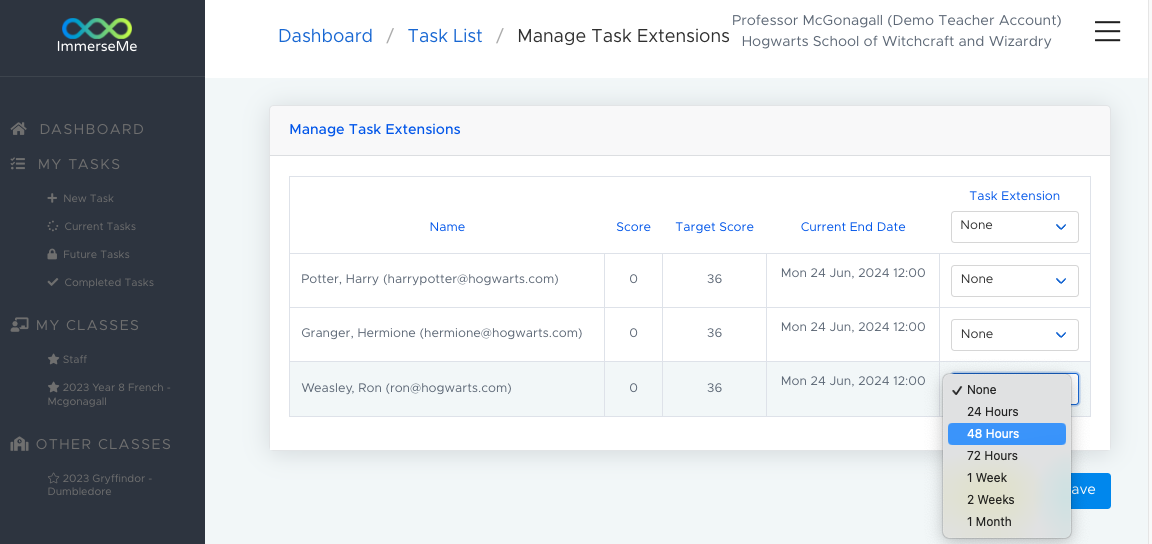Open the Staff class

pyautogui.click(x=75, y=359)
